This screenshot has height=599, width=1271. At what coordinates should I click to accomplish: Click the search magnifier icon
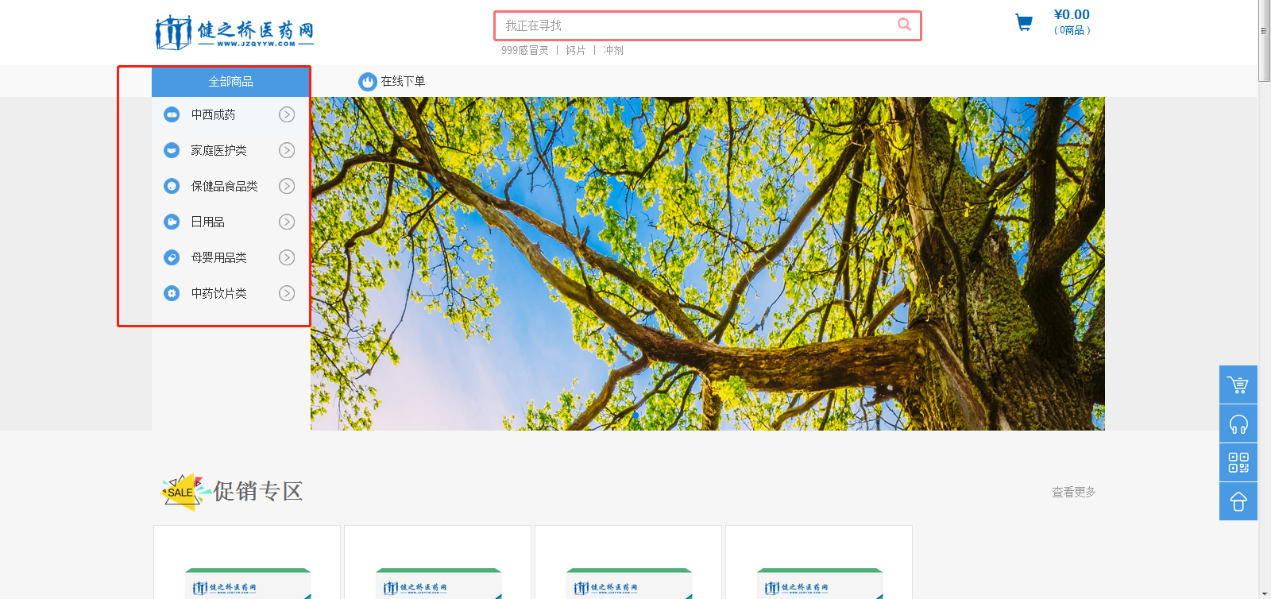904,25
